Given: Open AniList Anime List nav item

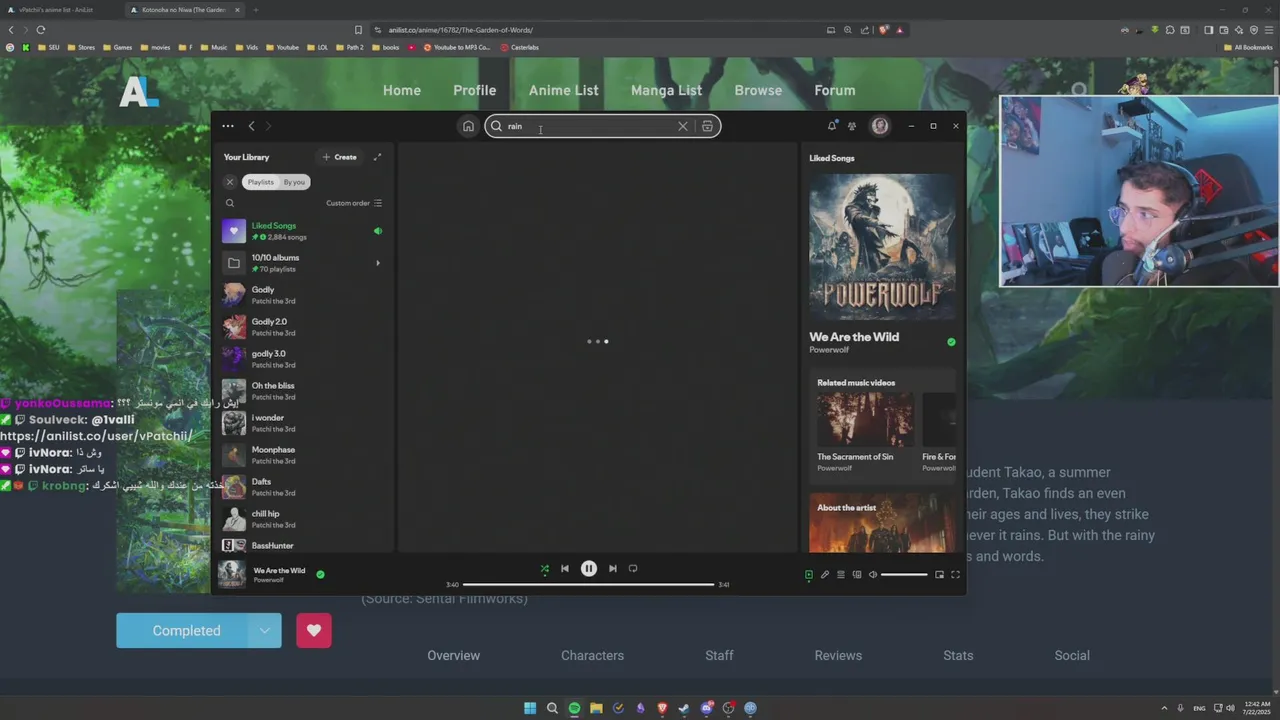Looking at the screenshot, I should tap(564, 90).
